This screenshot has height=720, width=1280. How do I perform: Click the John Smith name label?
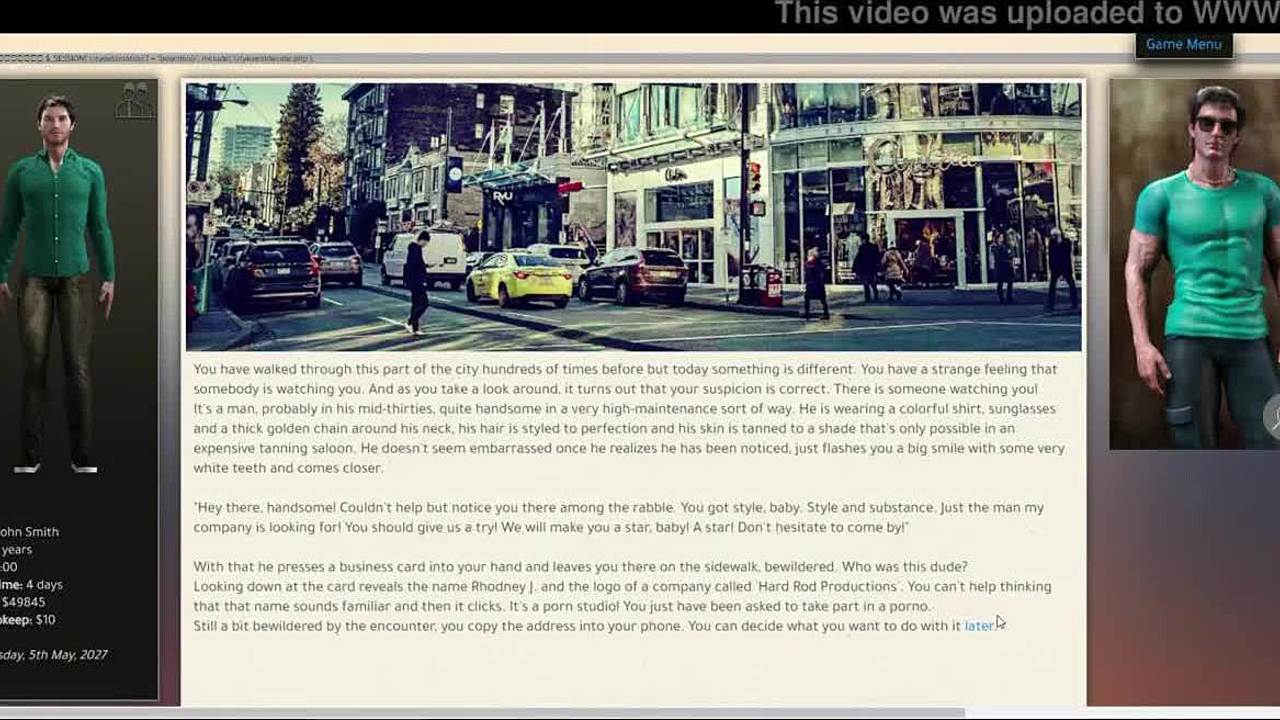click(30, 532)
